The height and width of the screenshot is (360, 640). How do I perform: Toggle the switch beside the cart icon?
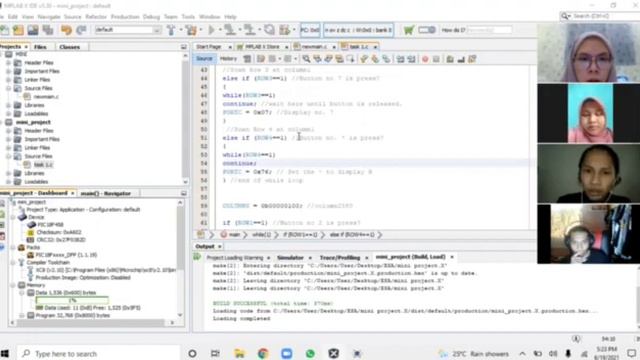click(x=427, y=30)
